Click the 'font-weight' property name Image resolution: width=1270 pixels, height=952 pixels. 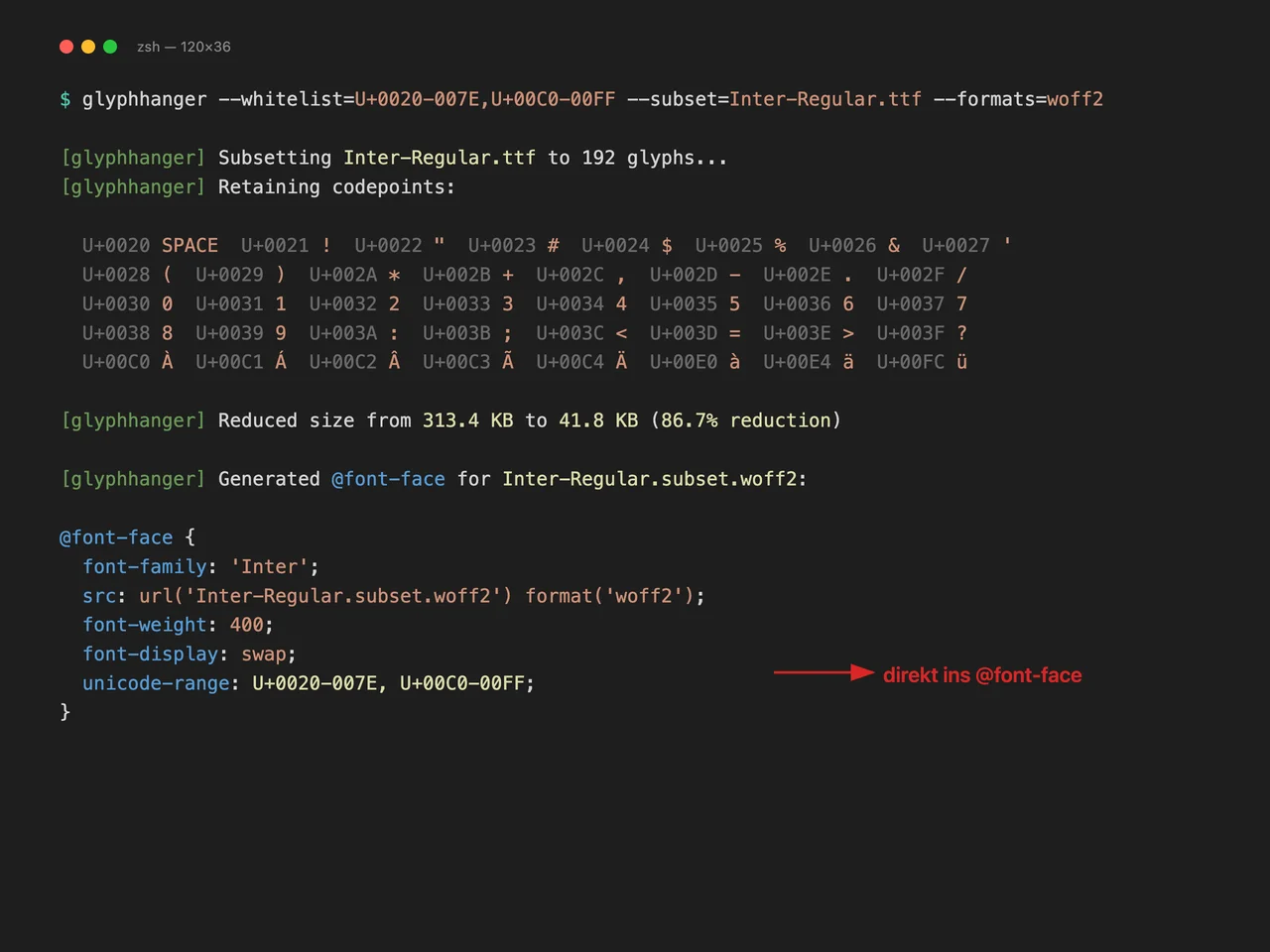(x=145, y=625)
